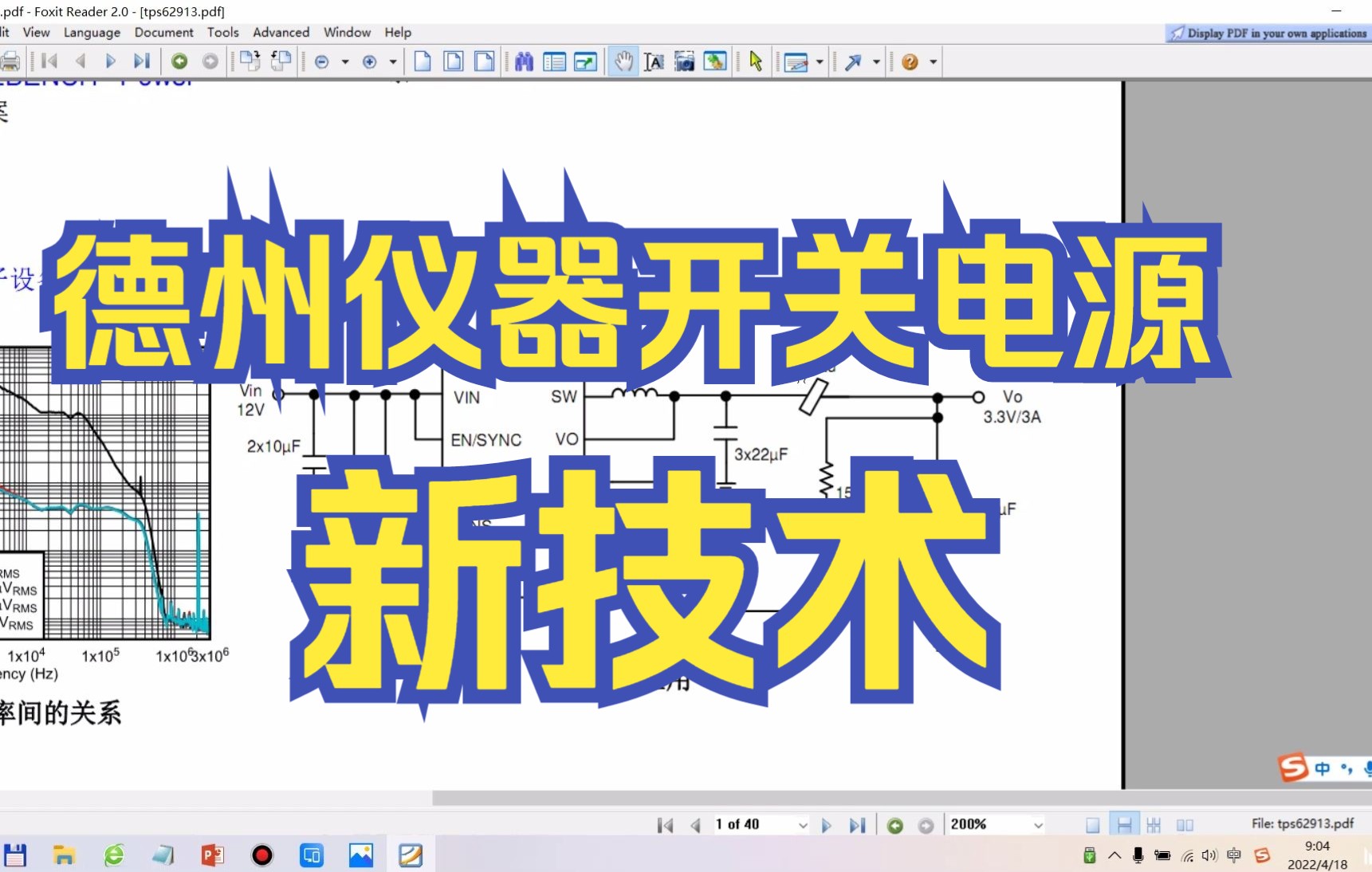Rotate page counterclockwise icon

pos(281,61)
